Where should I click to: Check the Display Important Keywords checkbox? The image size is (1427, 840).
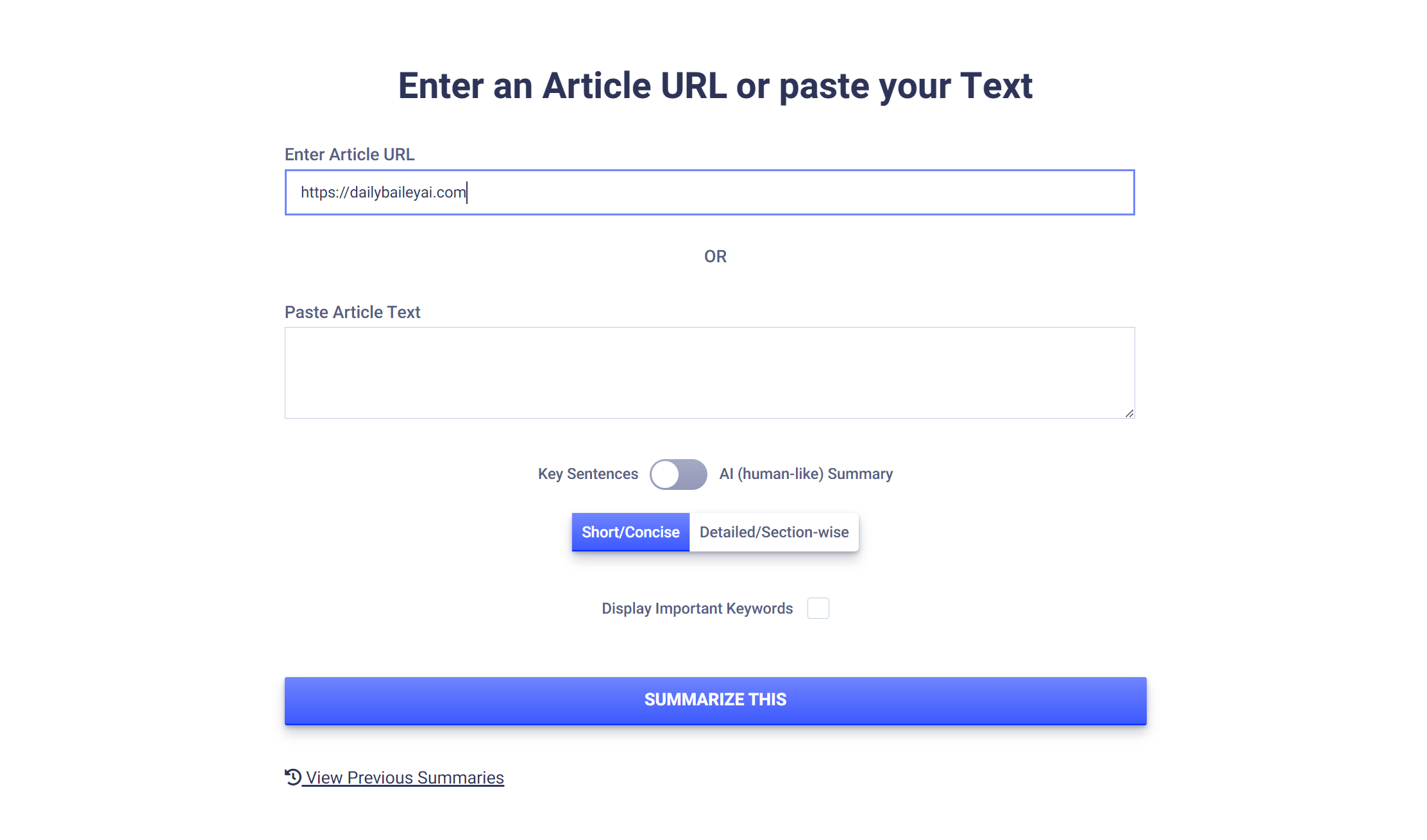[x=818, y=608]
